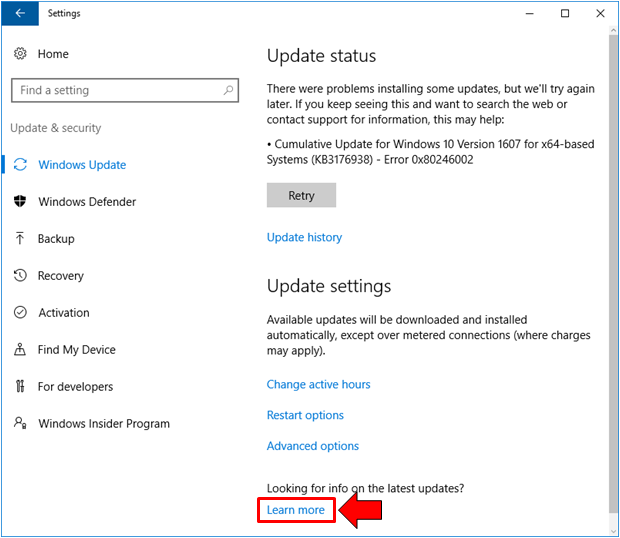Screen dimensions: 620x538
Task: Click the Update status heading
Action: point(321,56)
